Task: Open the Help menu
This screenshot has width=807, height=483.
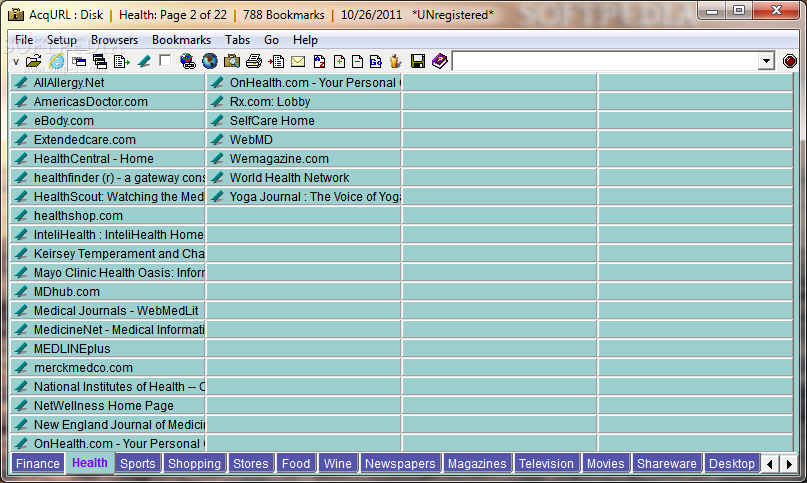Action: click(x=305, y=40)
